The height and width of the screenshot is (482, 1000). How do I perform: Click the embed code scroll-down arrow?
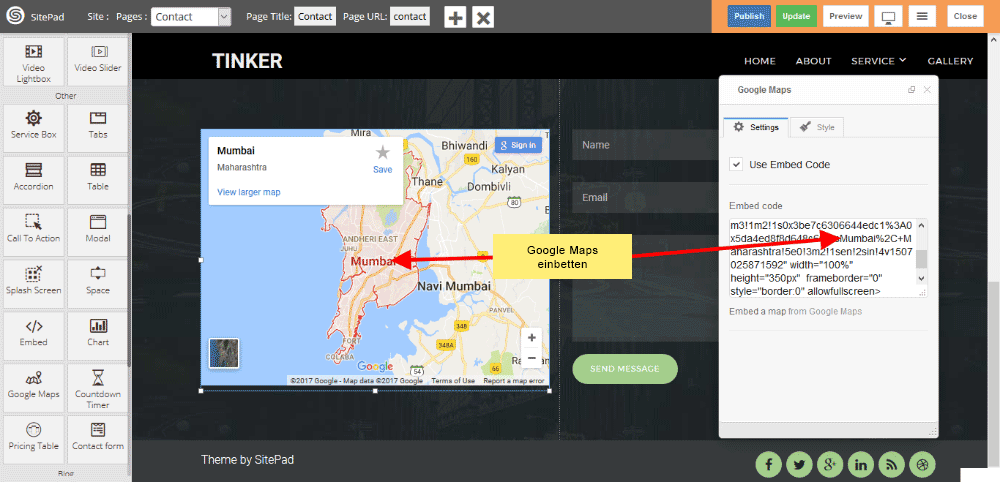click(x=921, y=279)
